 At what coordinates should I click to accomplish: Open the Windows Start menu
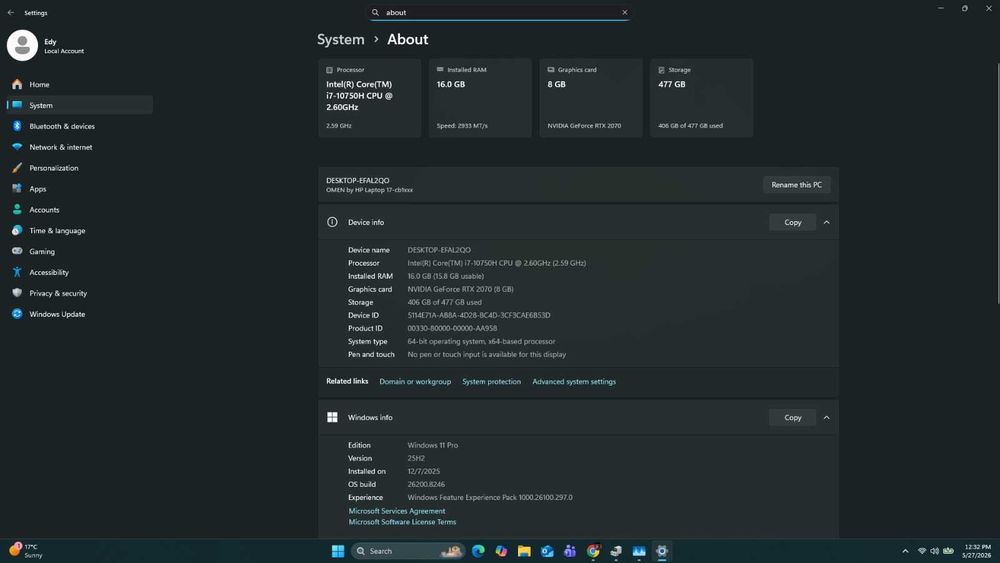[338, 551]
